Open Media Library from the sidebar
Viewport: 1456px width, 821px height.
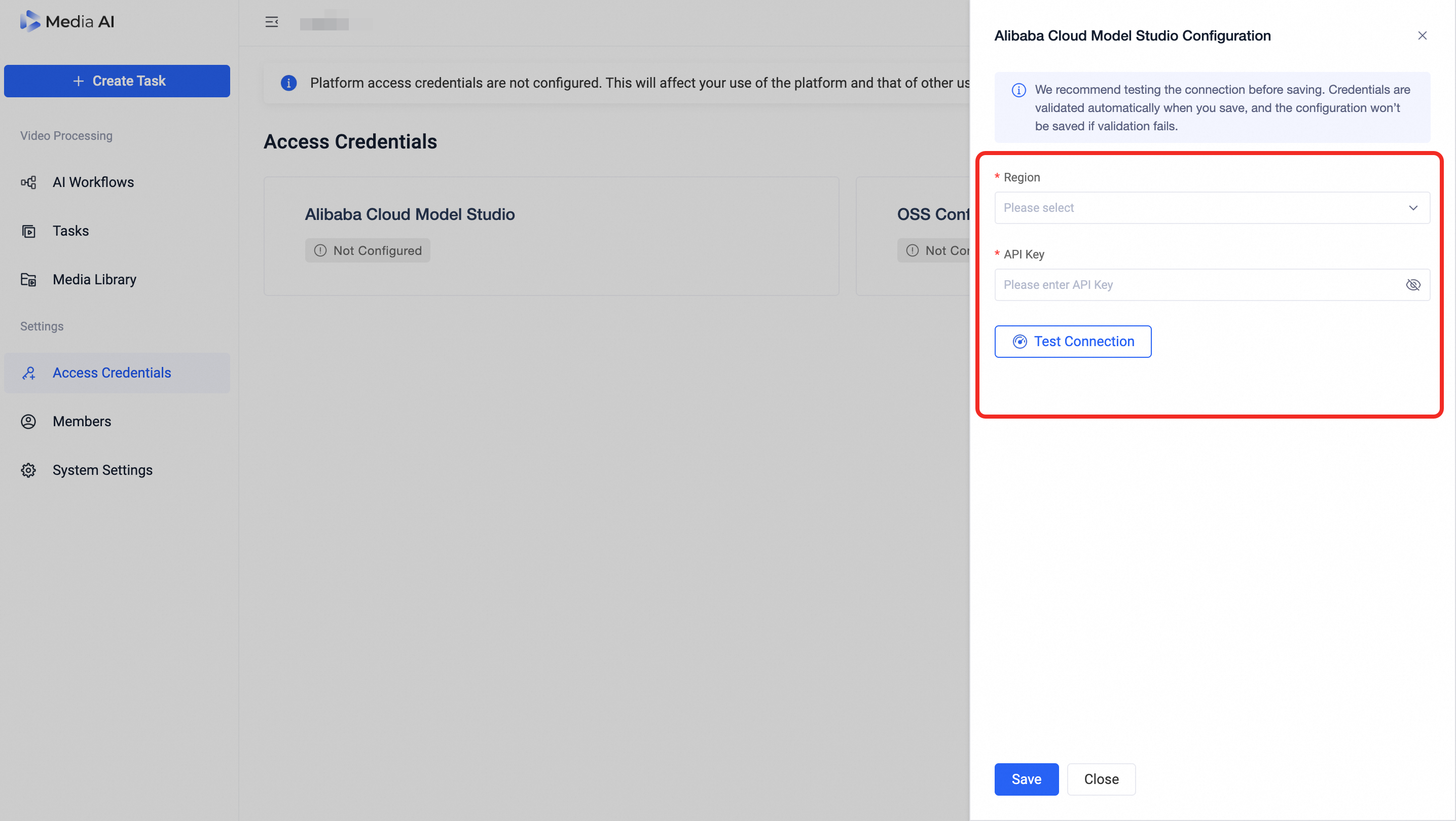pyautogui.click(x=117, y=280)
